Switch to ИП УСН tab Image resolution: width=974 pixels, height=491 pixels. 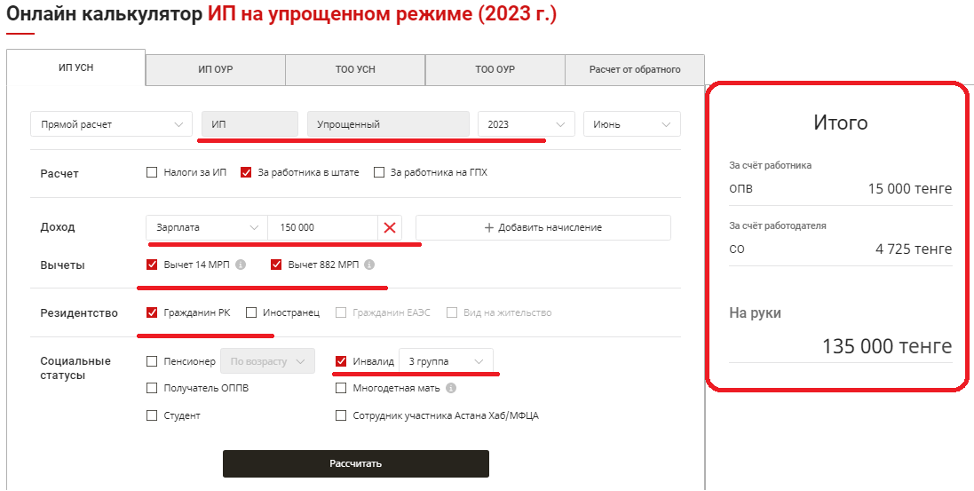click(x=76, y=68)
